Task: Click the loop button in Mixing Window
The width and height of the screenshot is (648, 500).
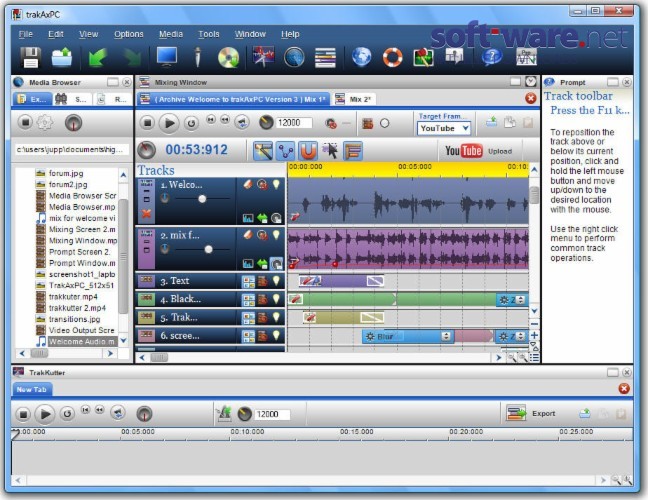Action: click(191, 123)
